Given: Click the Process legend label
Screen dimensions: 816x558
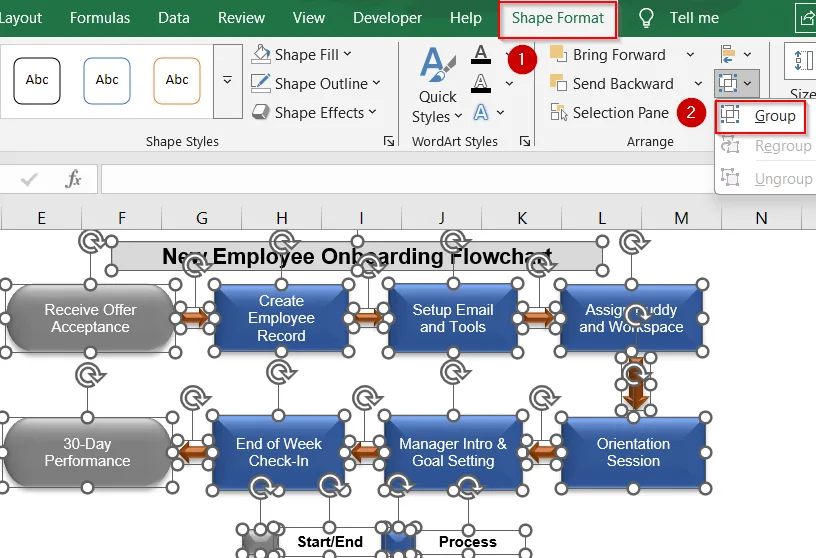Looking at the screenshot, I should [467, 542].
